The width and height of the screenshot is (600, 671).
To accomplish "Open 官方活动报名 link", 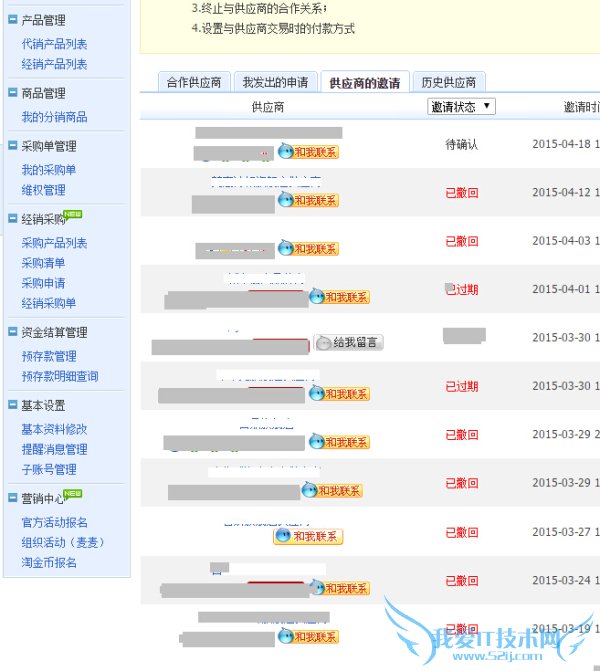I will tap(54, 523).
